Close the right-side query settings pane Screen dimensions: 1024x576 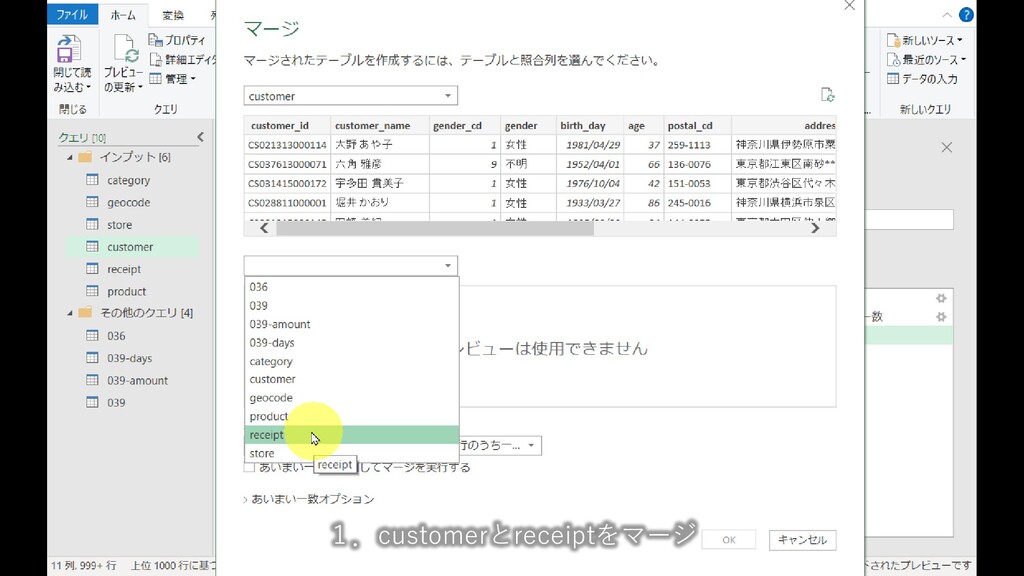pos(946,148)
